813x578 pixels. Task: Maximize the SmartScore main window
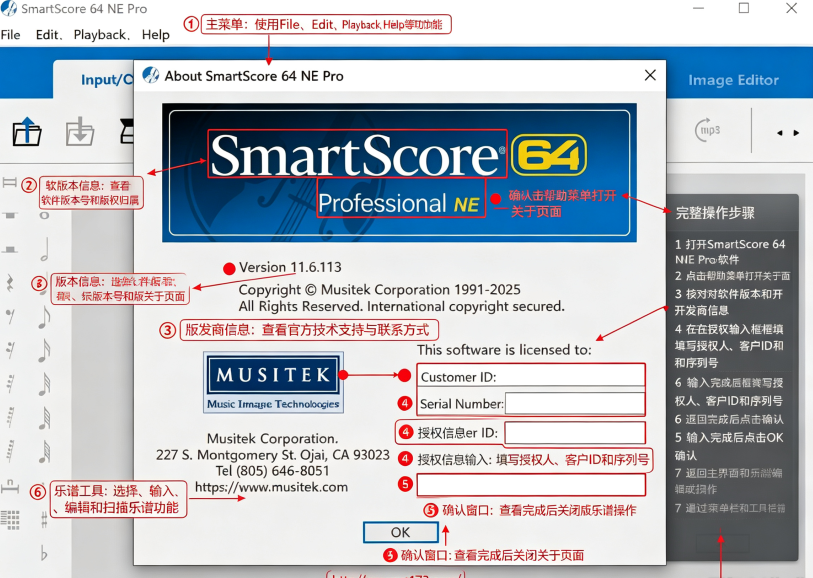744,8
